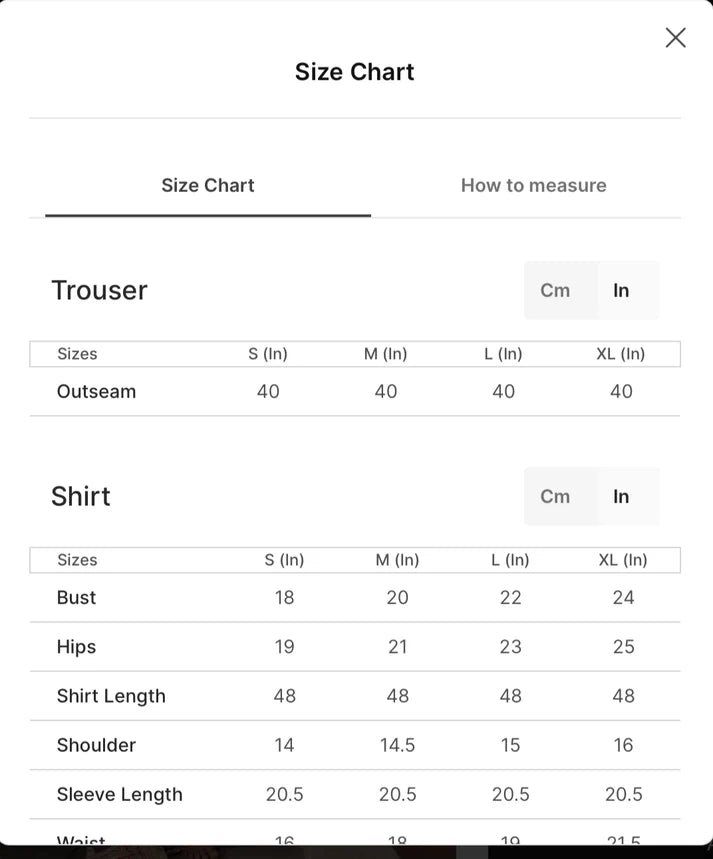Select the Bust row label

(76, 597)
